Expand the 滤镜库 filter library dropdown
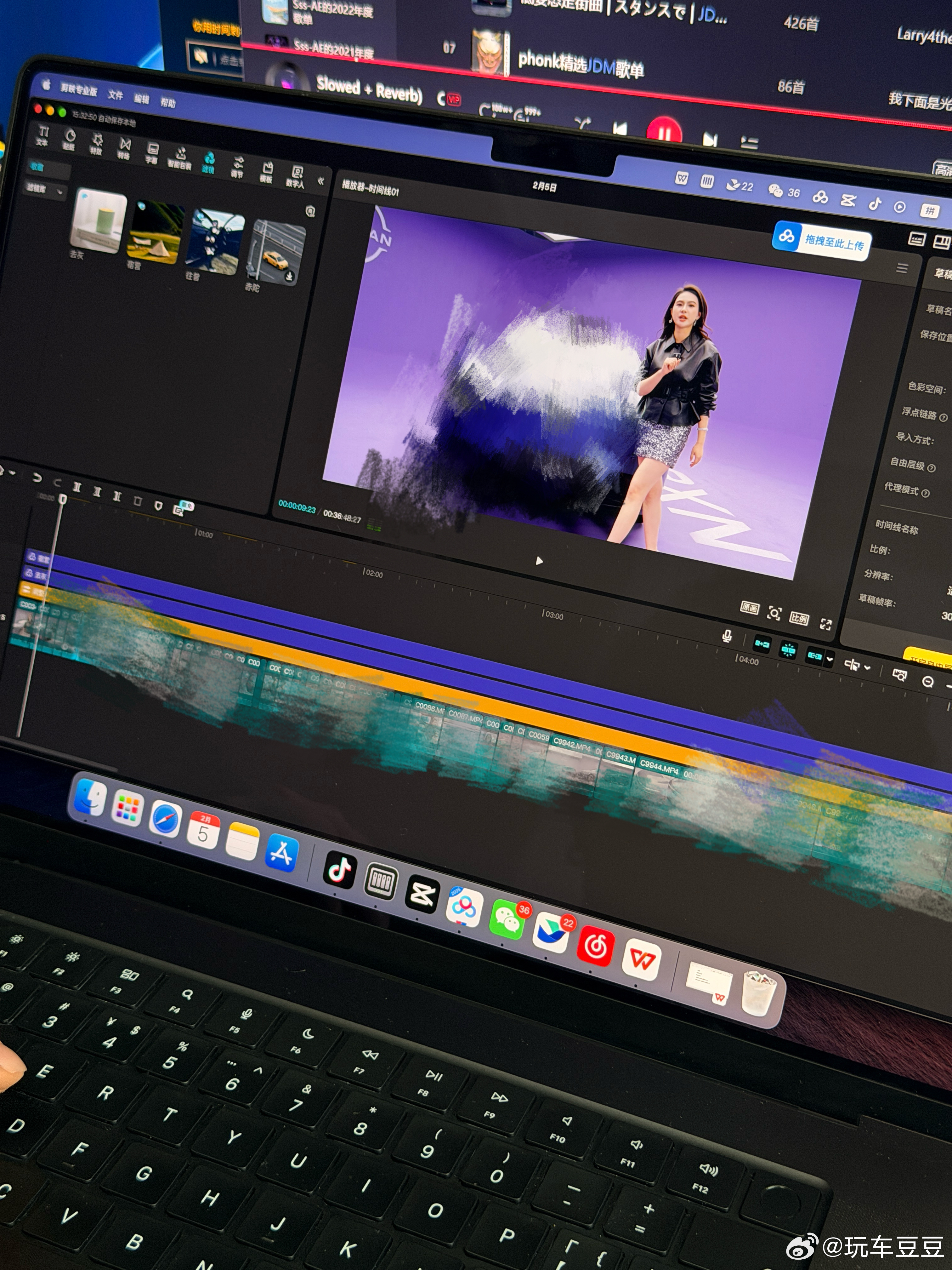The width and height of the screenshot is (952, 1270). tap(60, 192)
